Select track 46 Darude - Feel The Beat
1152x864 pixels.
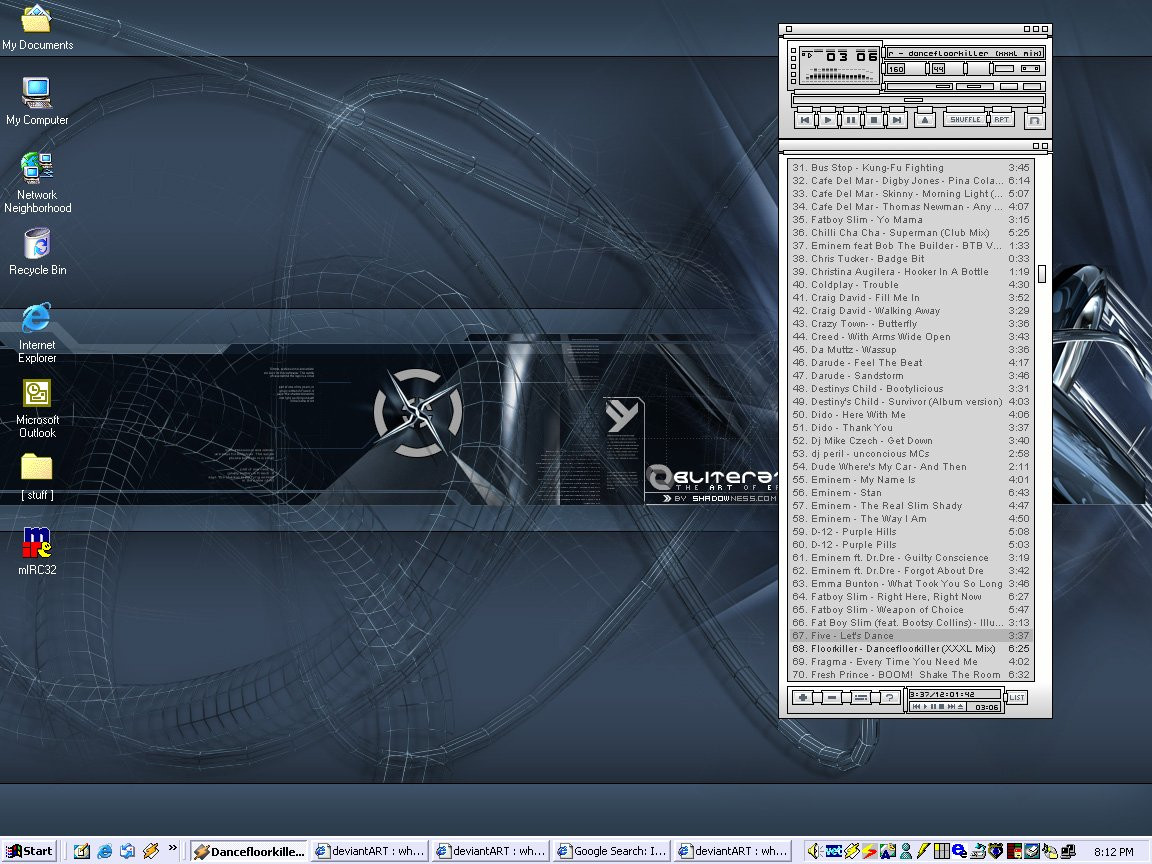pyautogui.click(x=910, y=362)
